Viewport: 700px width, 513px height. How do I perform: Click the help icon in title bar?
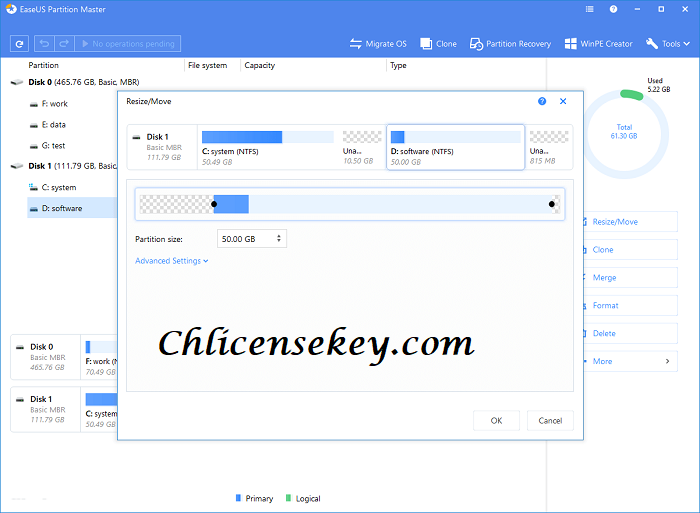coord(613,9)
